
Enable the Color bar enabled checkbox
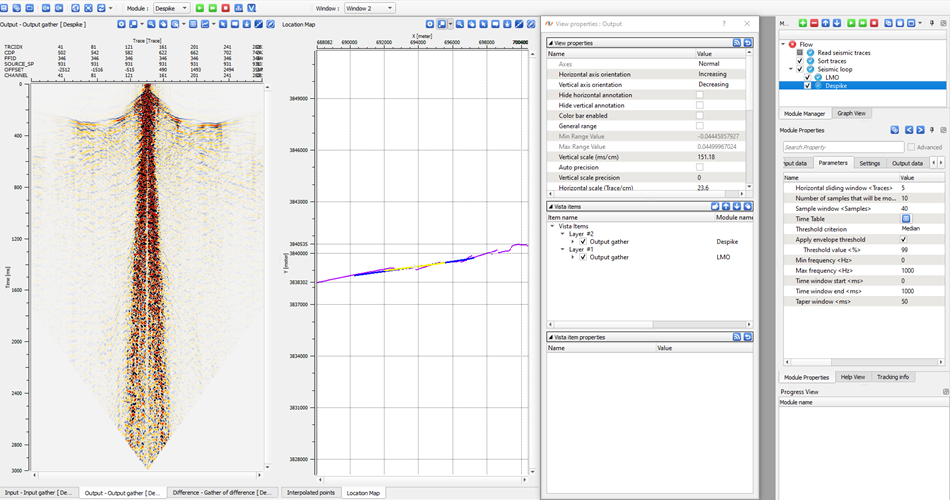[699, 115]
